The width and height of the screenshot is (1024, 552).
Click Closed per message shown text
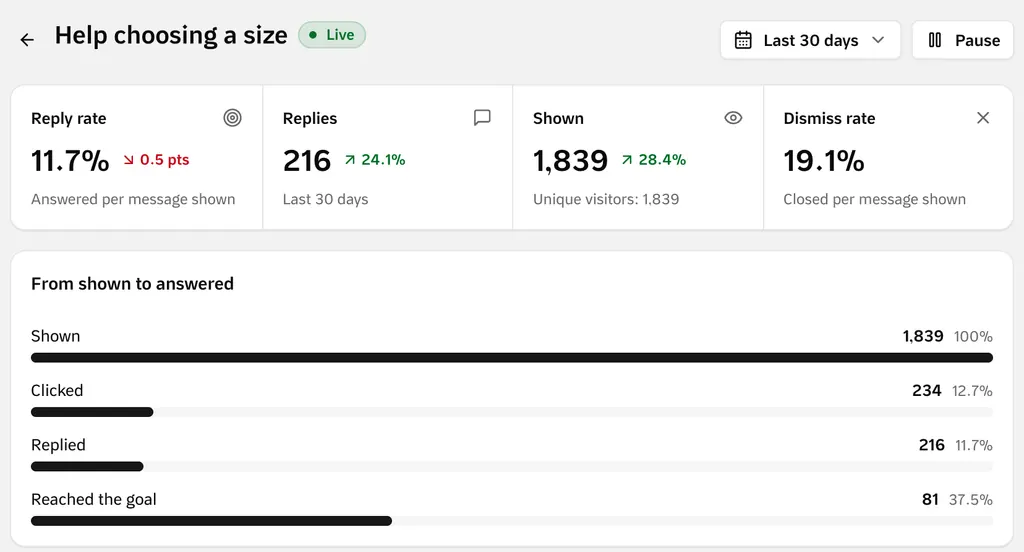tap(874, 199)
